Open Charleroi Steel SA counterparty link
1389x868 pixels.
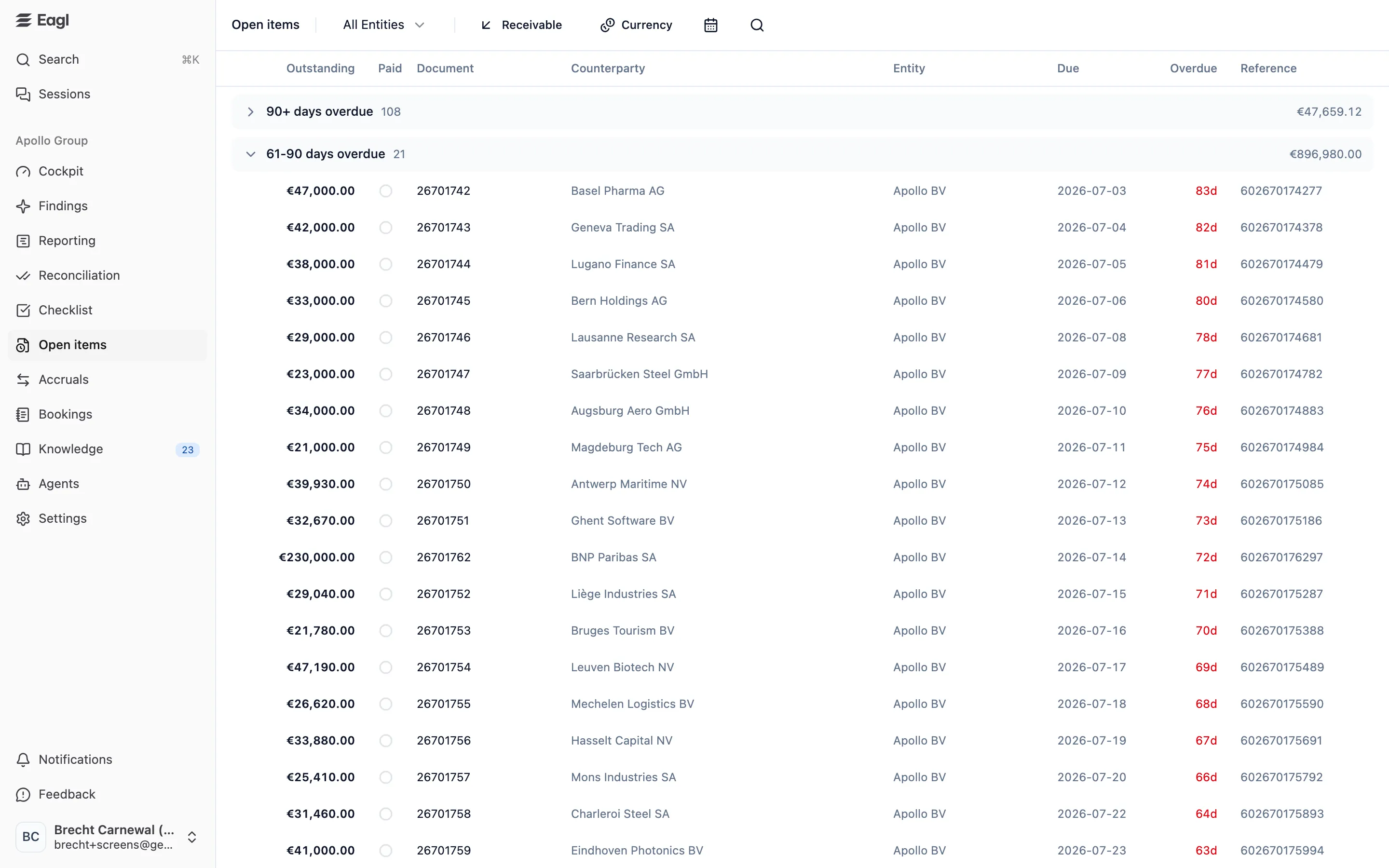pos(620,814)
